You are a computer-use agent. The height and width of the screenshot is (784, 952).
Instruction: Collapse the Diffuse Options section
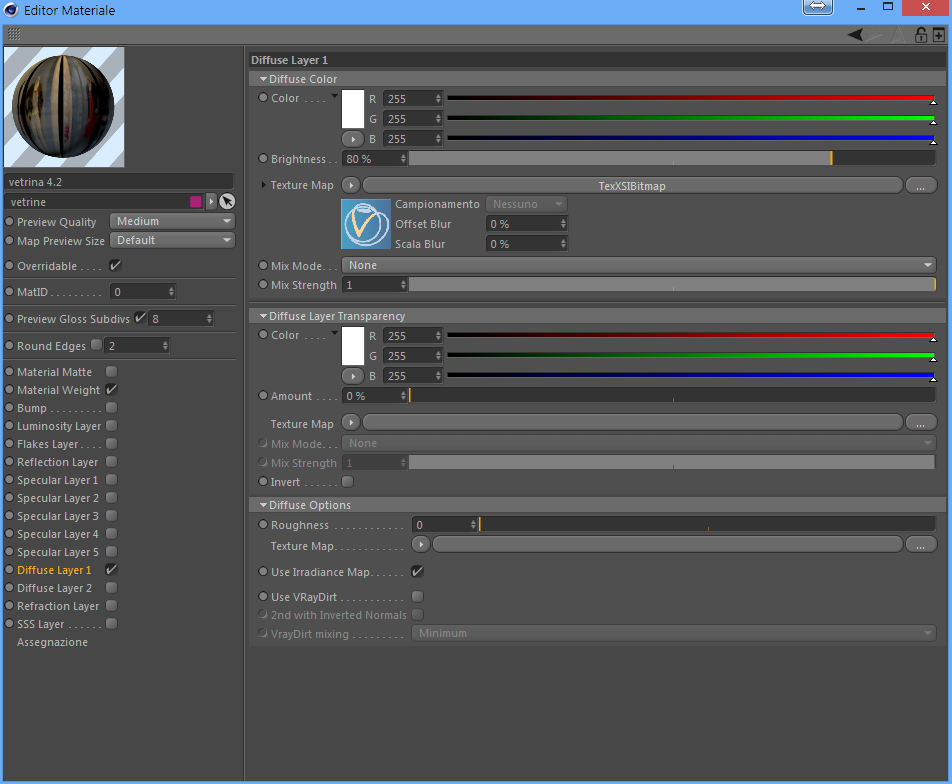[x=264, y=505]
